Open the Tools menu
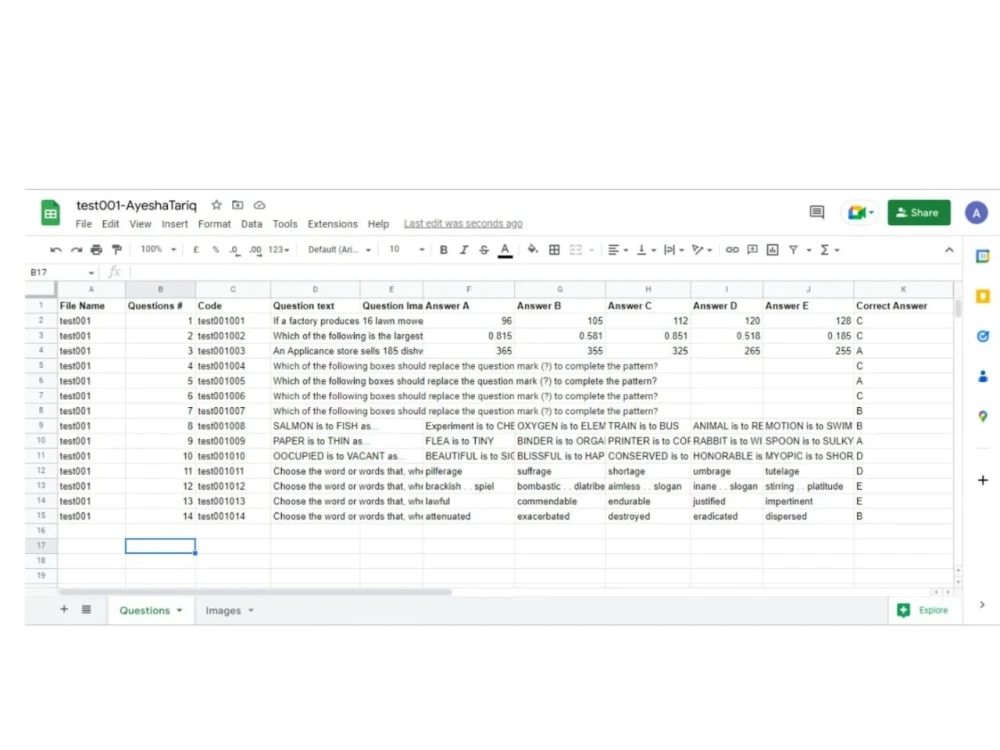 [285, 224]
